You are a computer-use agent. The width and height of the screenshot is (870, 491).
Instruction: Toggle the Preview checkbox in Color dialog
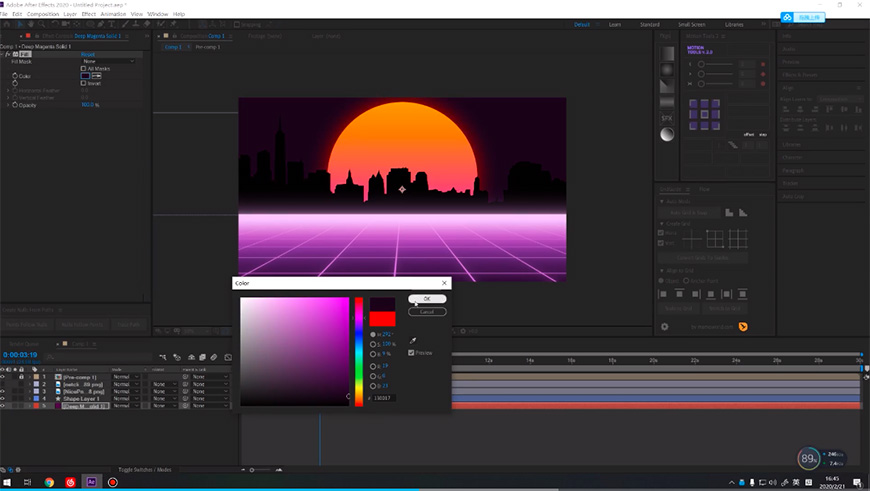(x=411, y=353)
